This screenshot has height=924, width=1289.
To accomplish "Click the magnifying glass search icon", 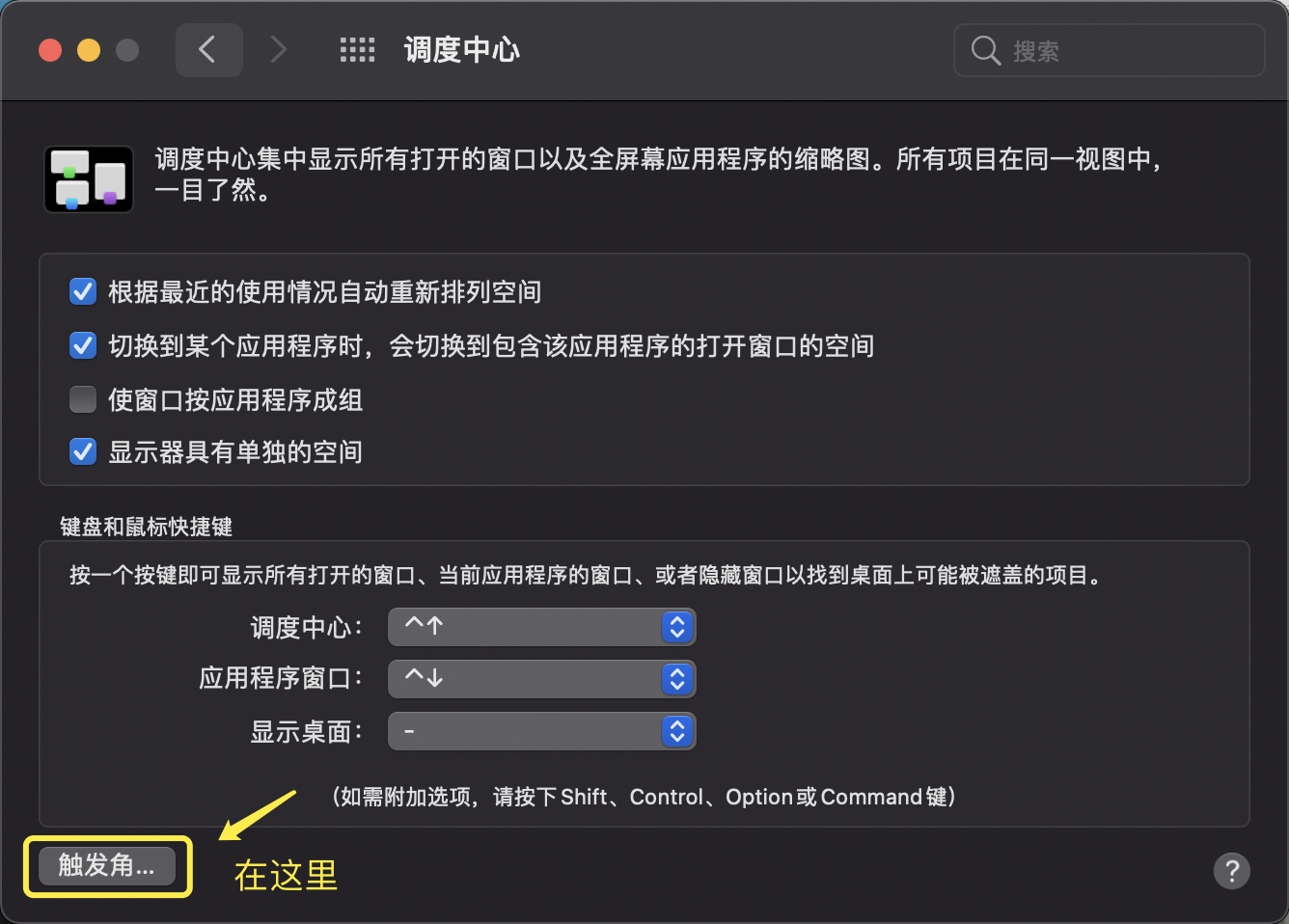I will [x=985, y=50].
